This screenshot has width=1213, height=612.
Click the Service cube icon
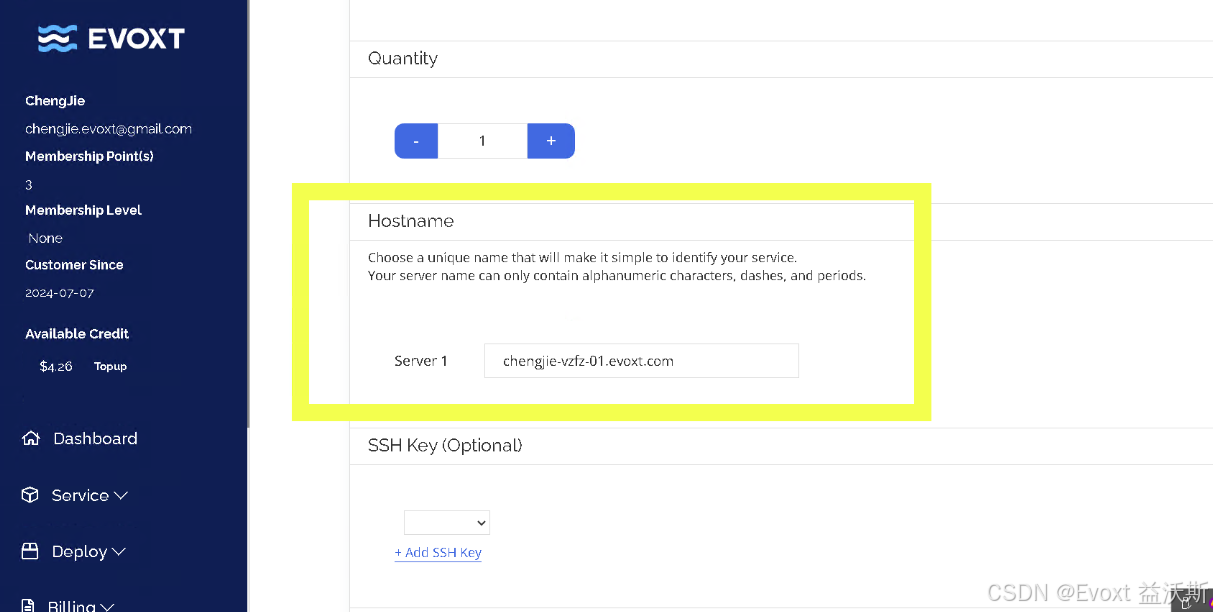31,494
